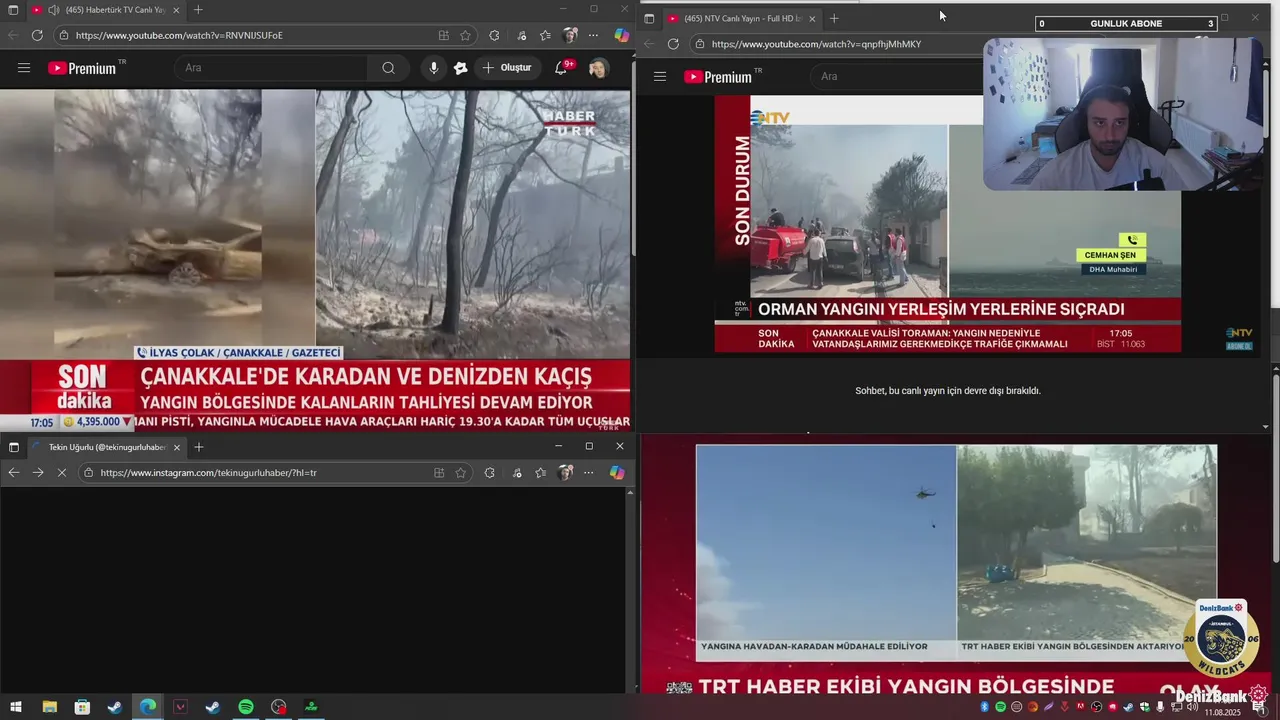Open Copilot icon in Instagram window

[x=617, y=472]
